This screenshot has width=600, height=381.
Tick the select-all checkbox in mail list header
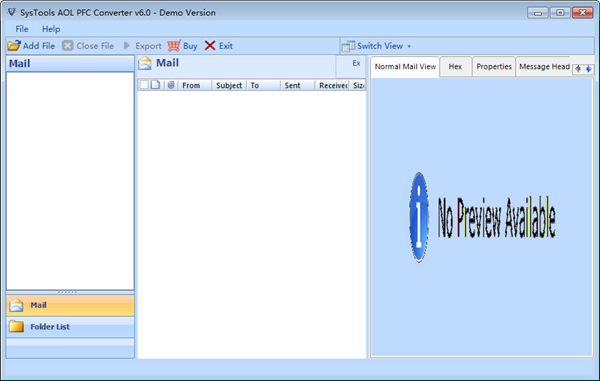pyautogui.click(x=144, y=85)
